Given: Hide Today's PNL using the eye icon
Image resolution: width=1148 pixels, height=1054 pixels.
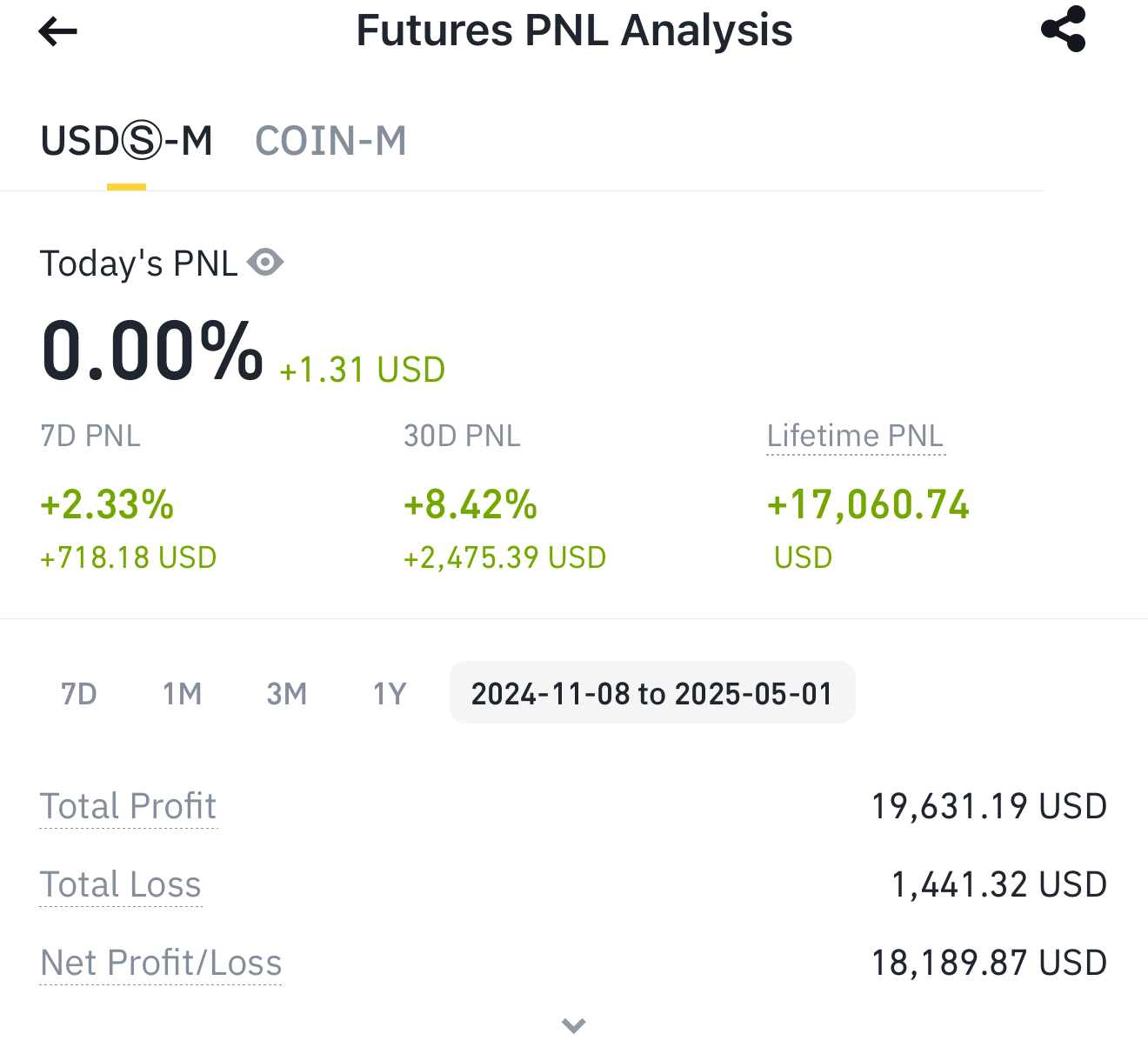Looking at the screenshot, I should tap(265, 262).
